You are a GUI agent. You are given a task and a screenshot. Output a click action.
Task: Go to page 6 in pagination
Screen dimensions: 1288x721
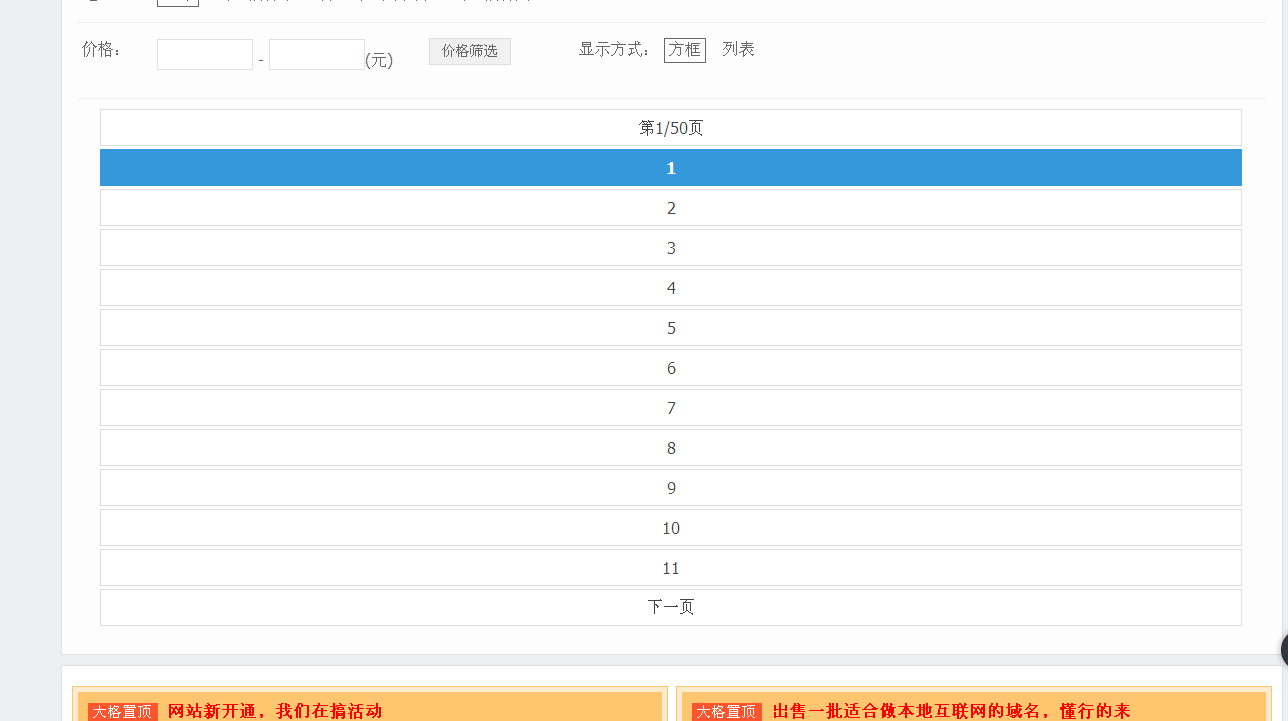click(x=670, y=368)
